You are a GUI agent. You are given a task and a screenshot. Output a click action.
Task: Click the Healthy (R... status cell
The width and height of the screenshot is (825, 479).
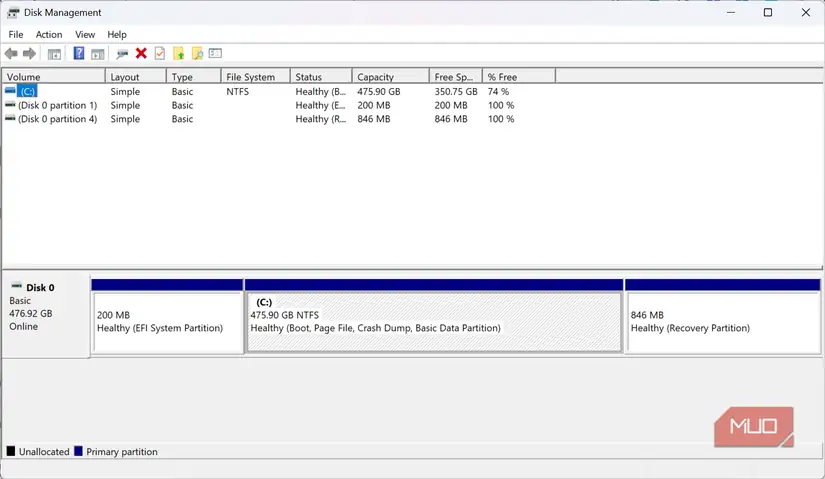[x=320, y=119]
